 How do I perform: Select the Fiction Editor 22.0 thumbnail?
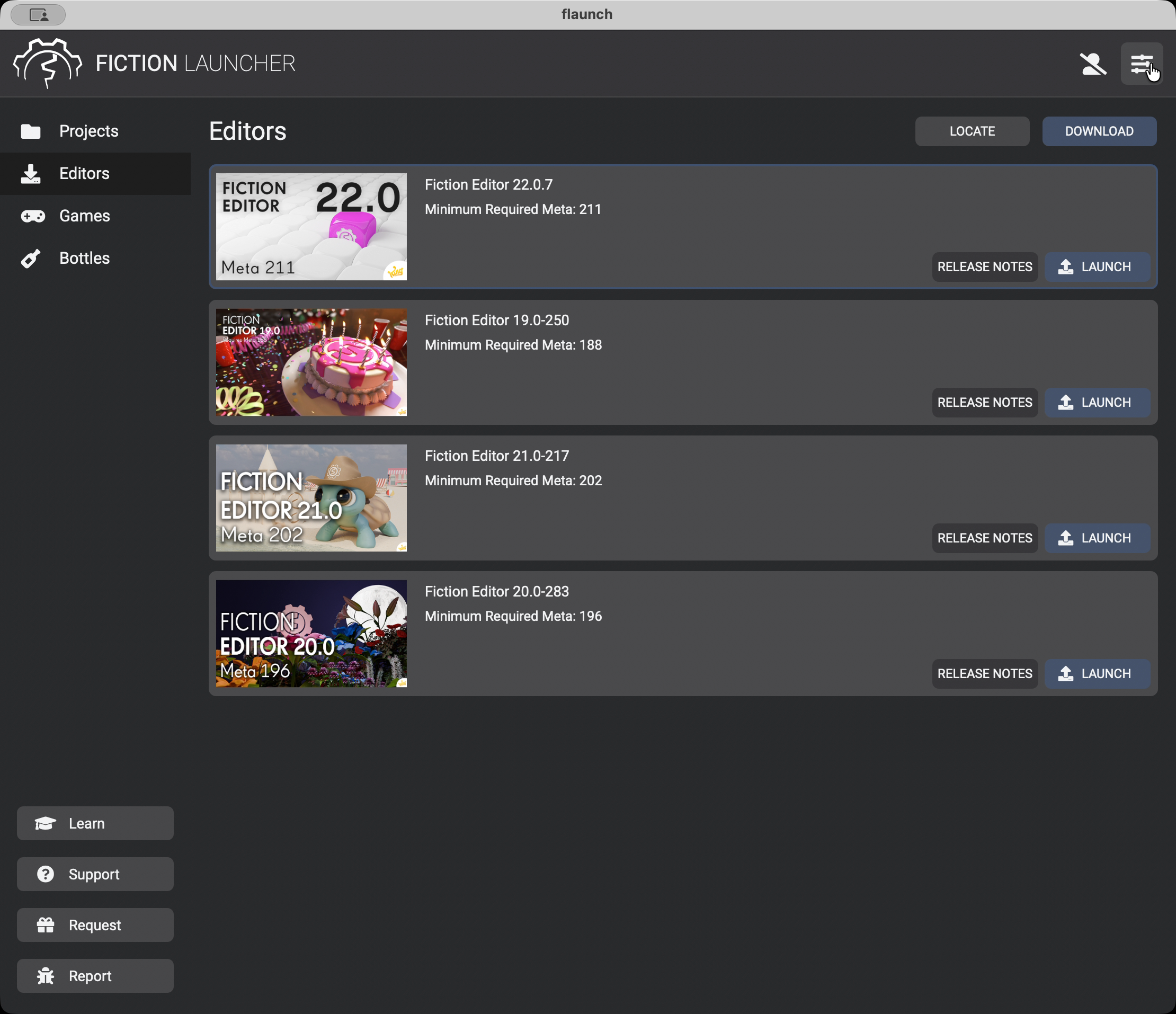pos(311,227)
